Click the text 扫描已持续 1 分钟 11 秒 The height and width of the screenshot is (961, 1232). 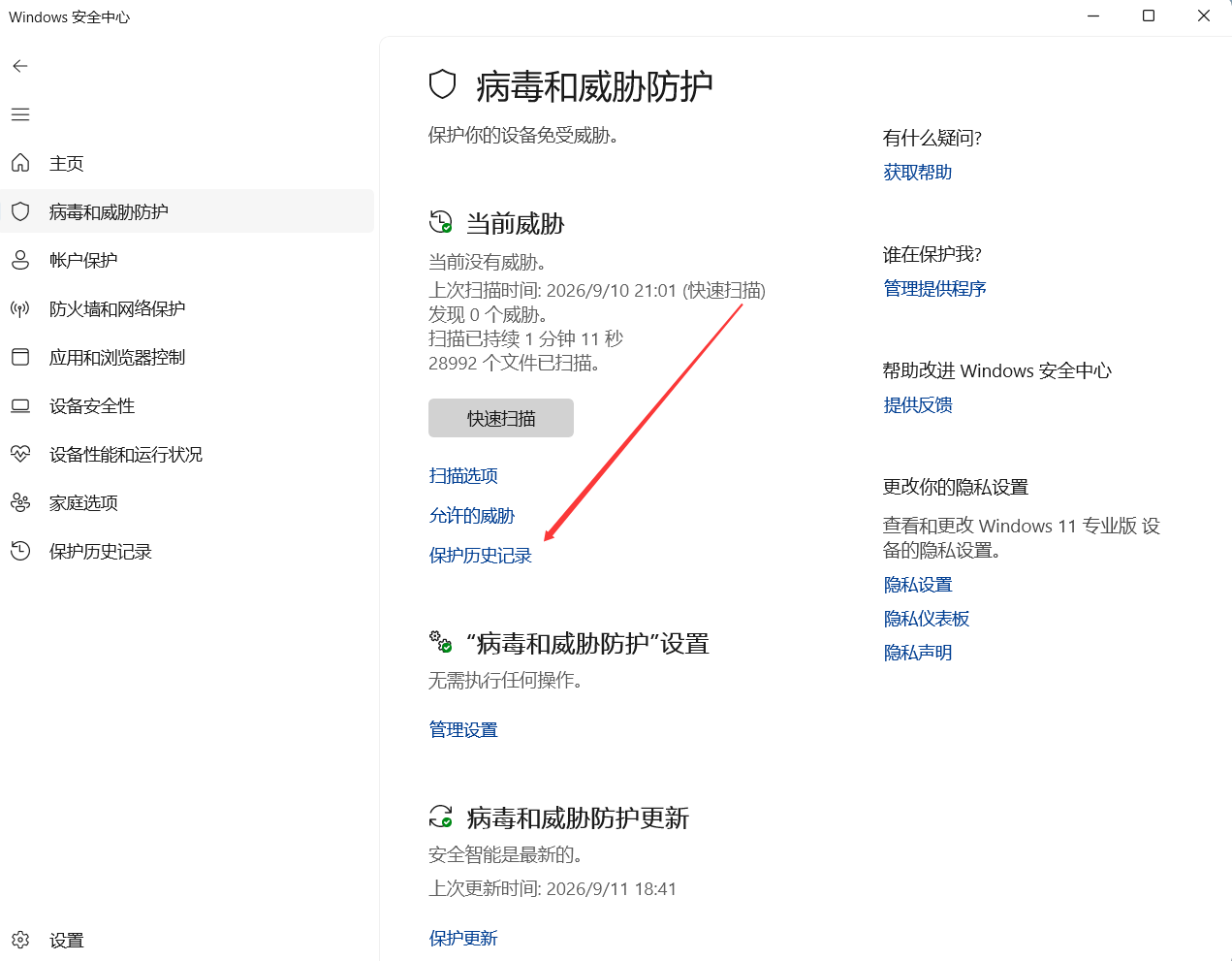pos(526,338)
